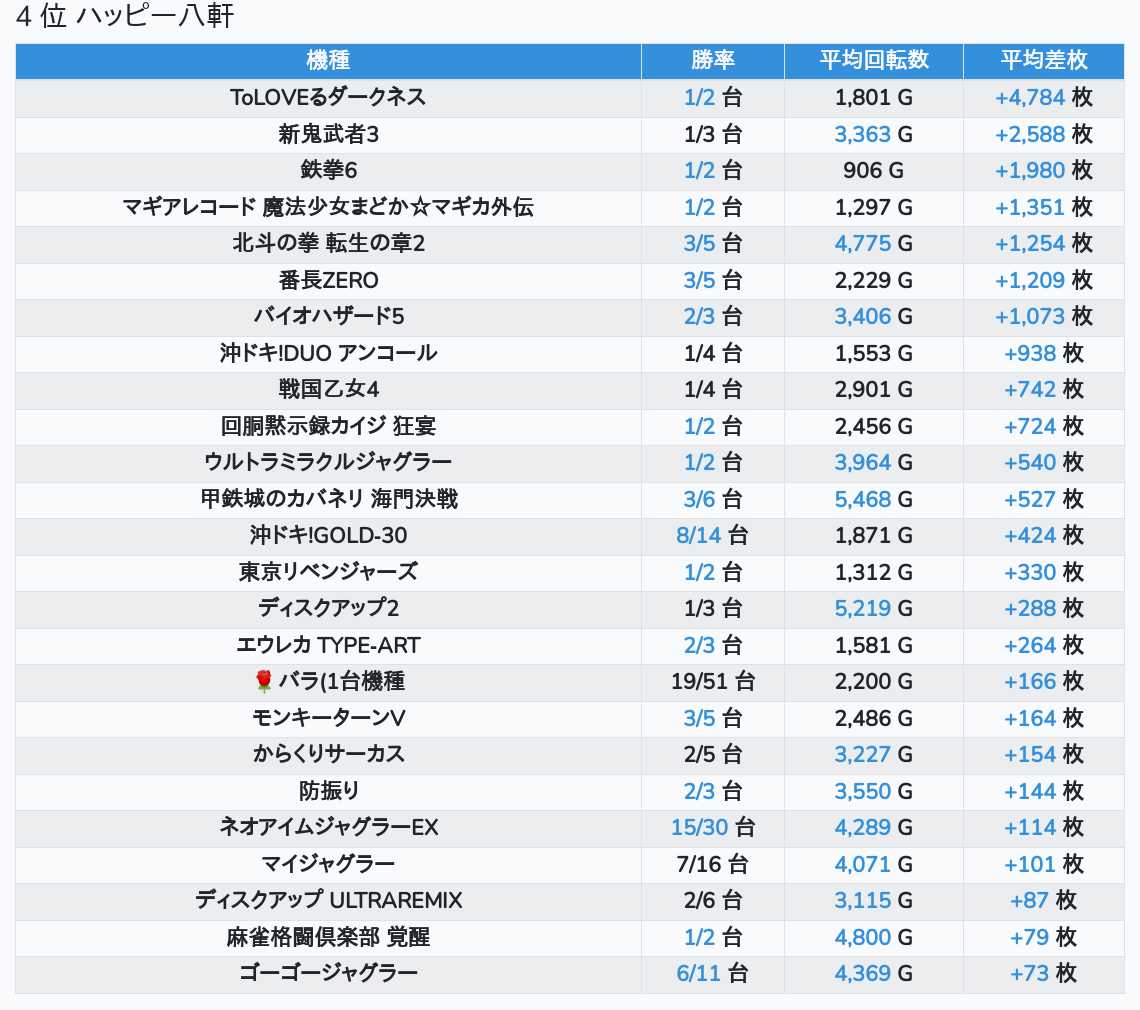Viewport: 1140px width, 1010px height.
Task: Click the 北斗の拳 転生の章2 row name
Action: [328, 244]
